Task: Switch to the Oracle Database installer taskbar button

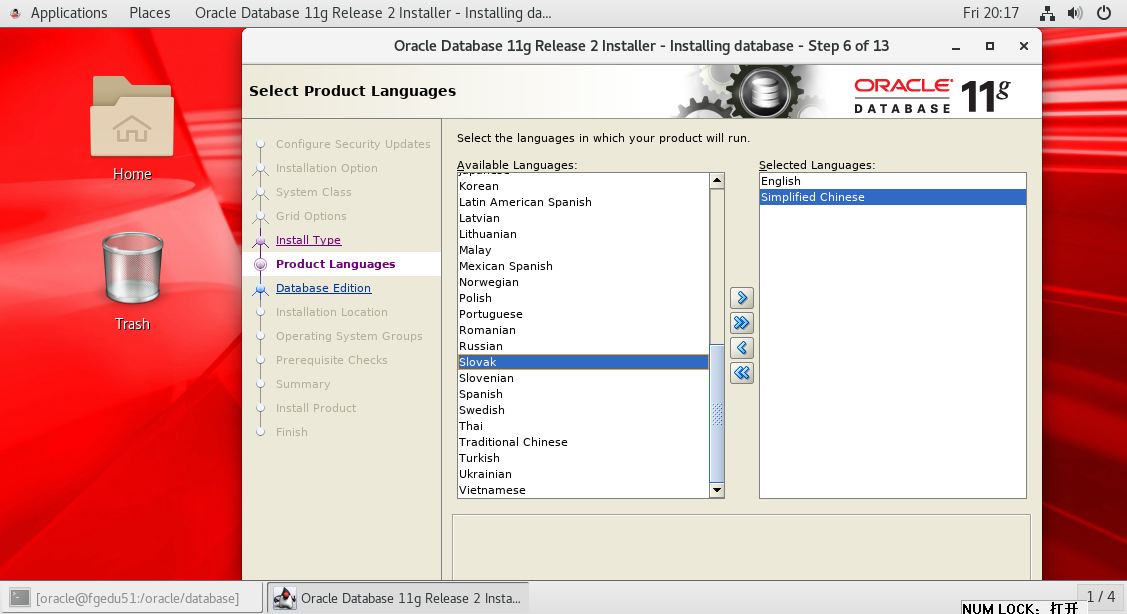Action: point(398,598)
